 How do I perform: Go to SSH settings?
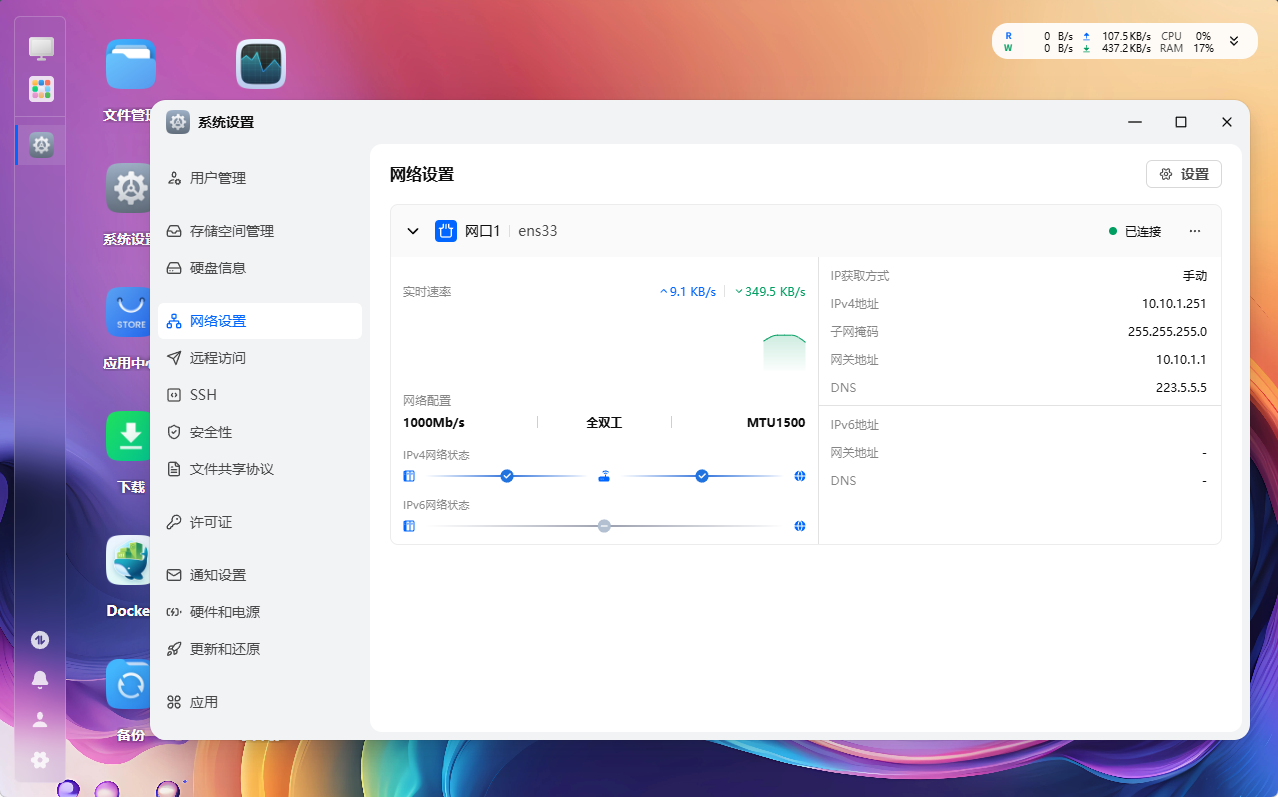[x=203, y=395]
